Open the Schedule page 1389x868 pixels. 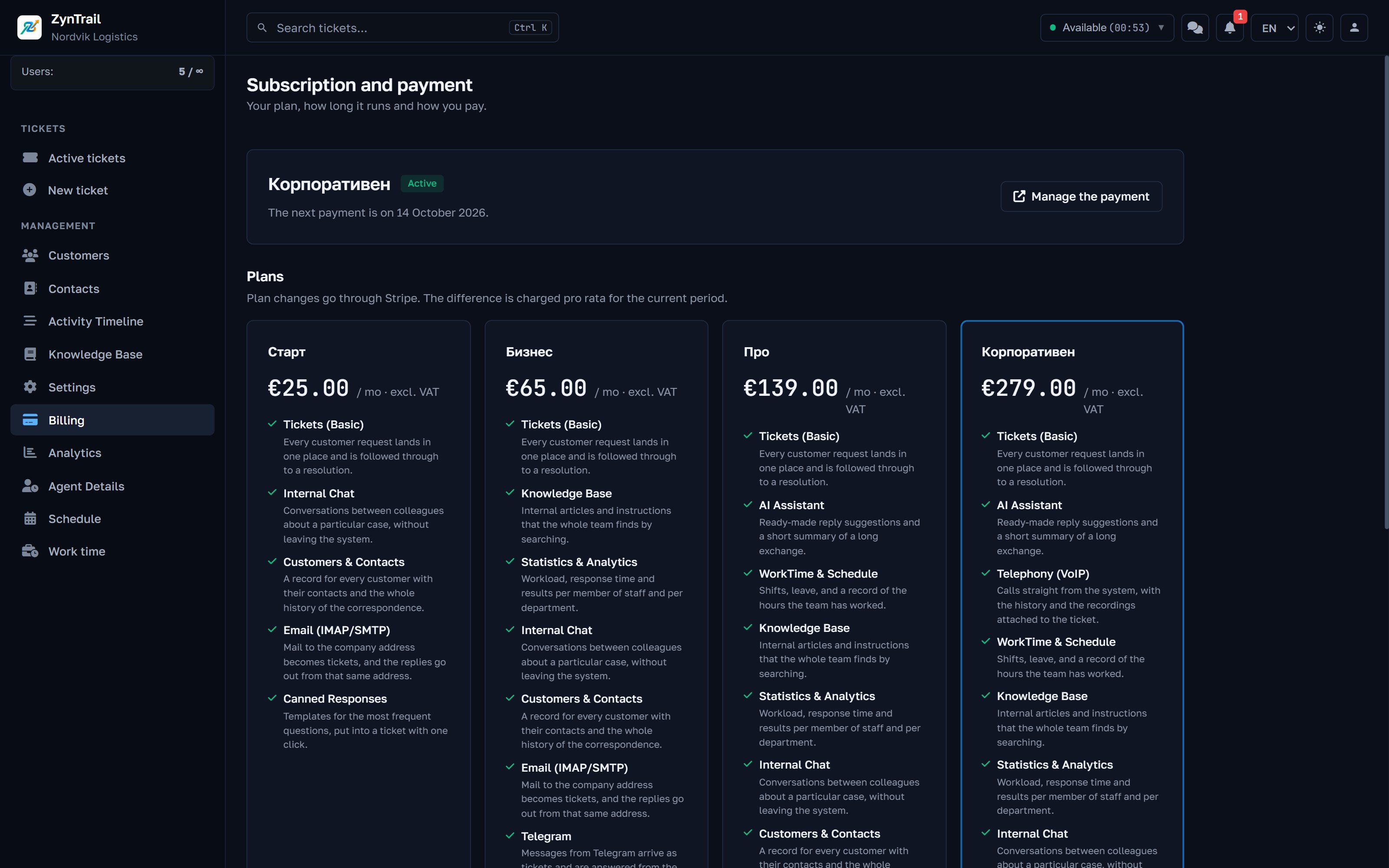click(x=112, y=519)
